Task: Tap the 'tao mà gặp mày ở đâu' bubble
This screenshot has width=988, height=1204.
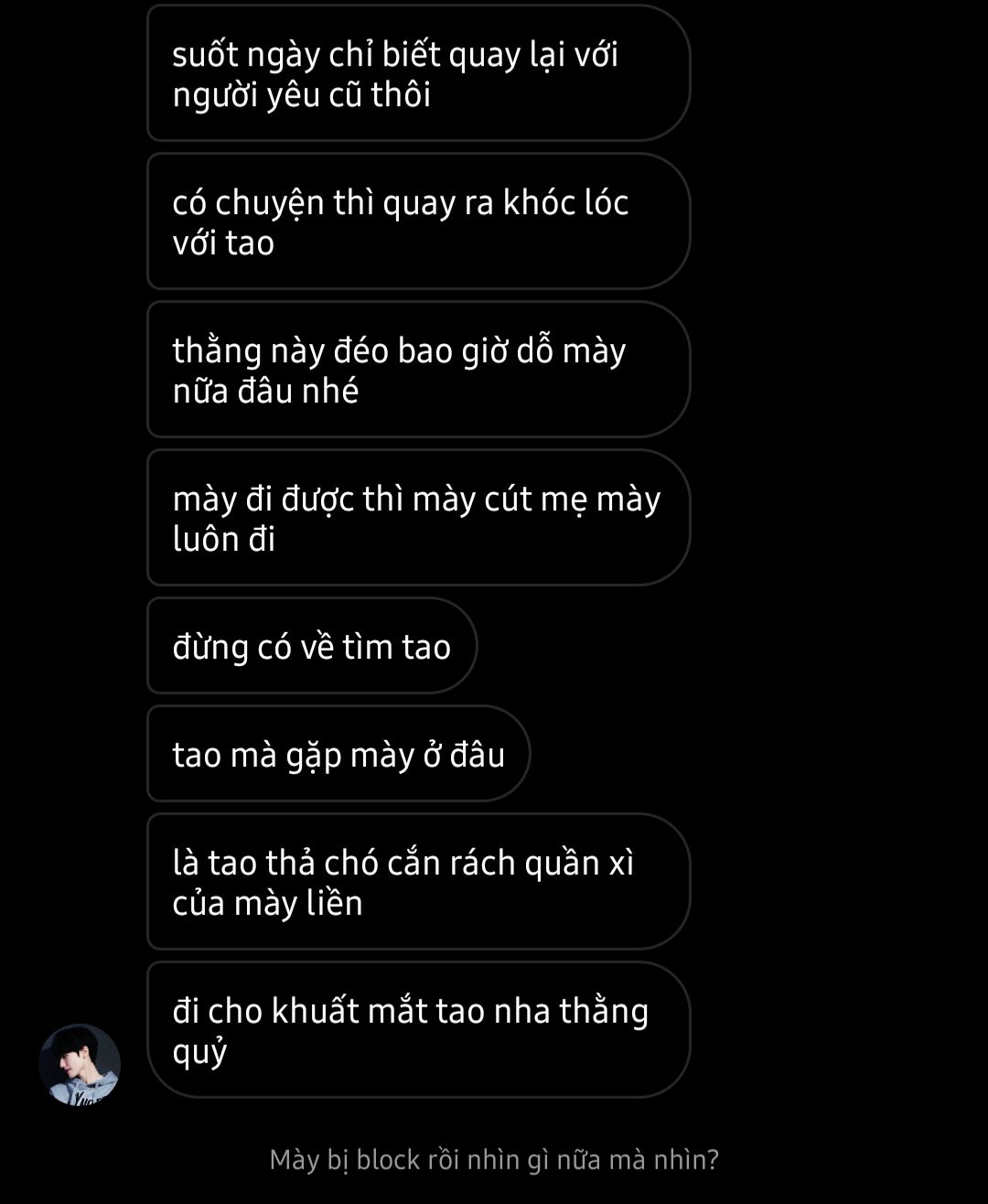Action: 338,754
